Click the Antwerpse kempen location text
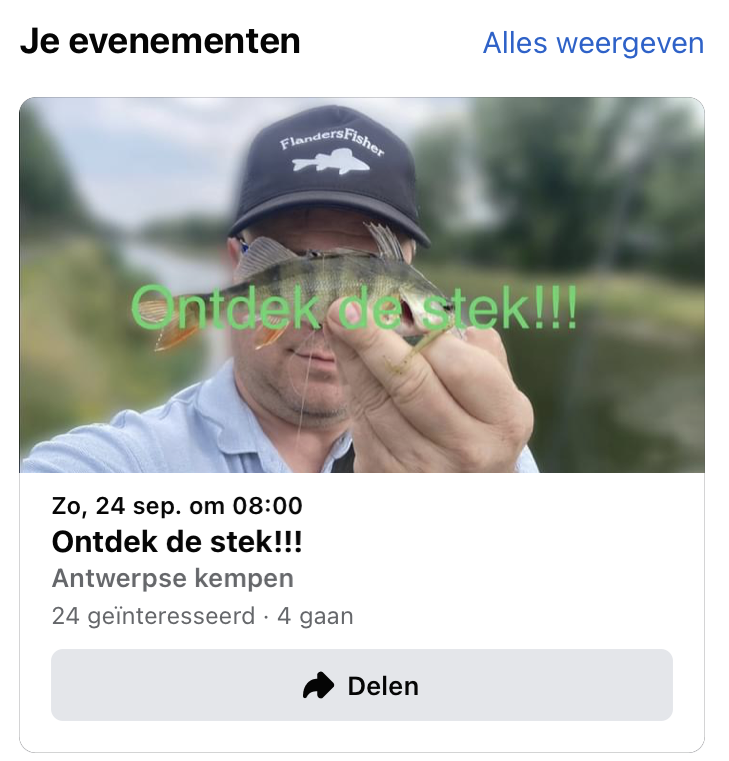This screenshot has height=761, width=729. (172, 578)
